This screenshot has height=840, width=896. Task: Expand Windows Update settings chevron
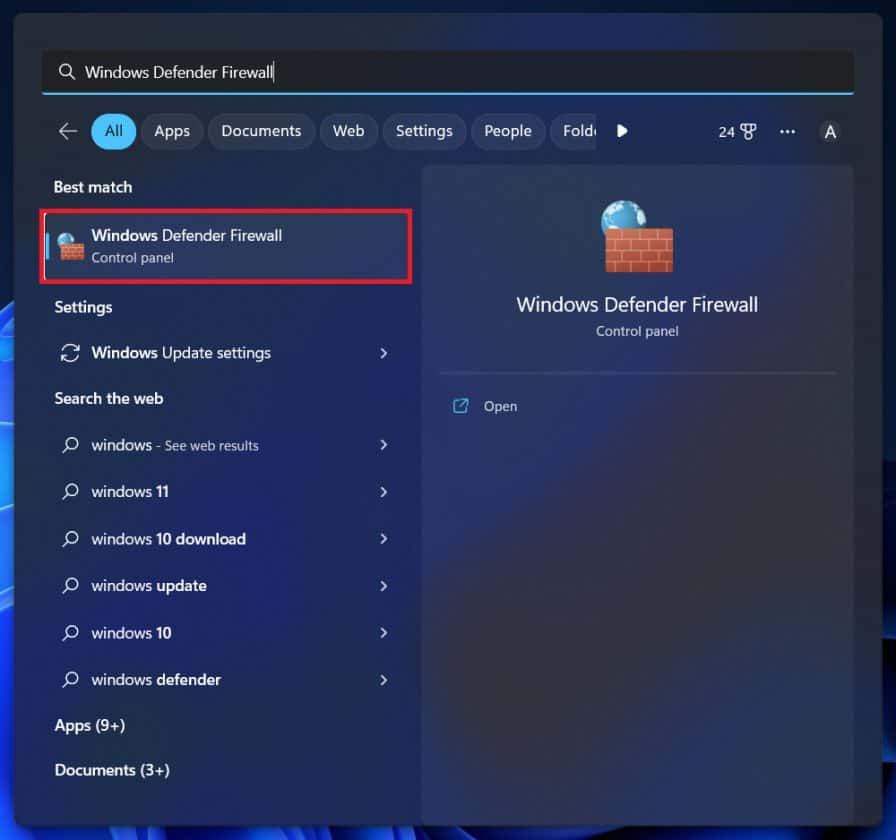pyautogui.click(x=384, y=353)
